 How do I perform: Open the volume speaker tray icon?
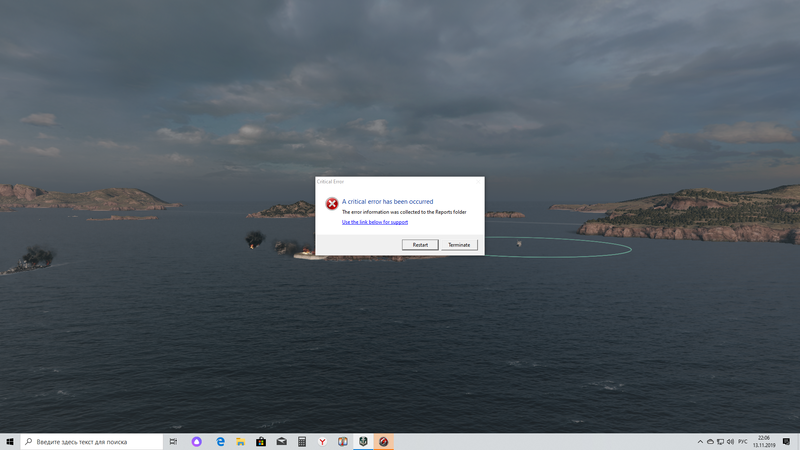pos(730,442)
